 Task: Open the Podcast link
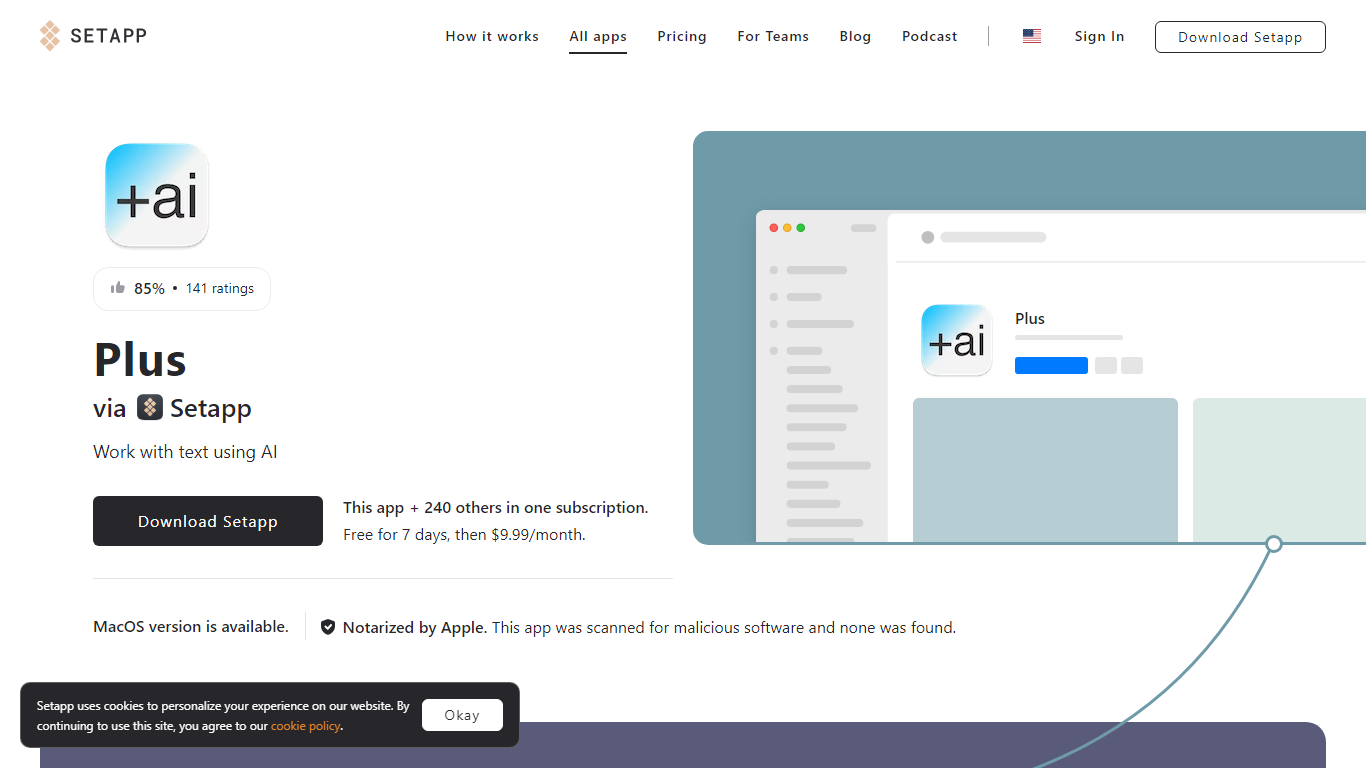[930, 36]
